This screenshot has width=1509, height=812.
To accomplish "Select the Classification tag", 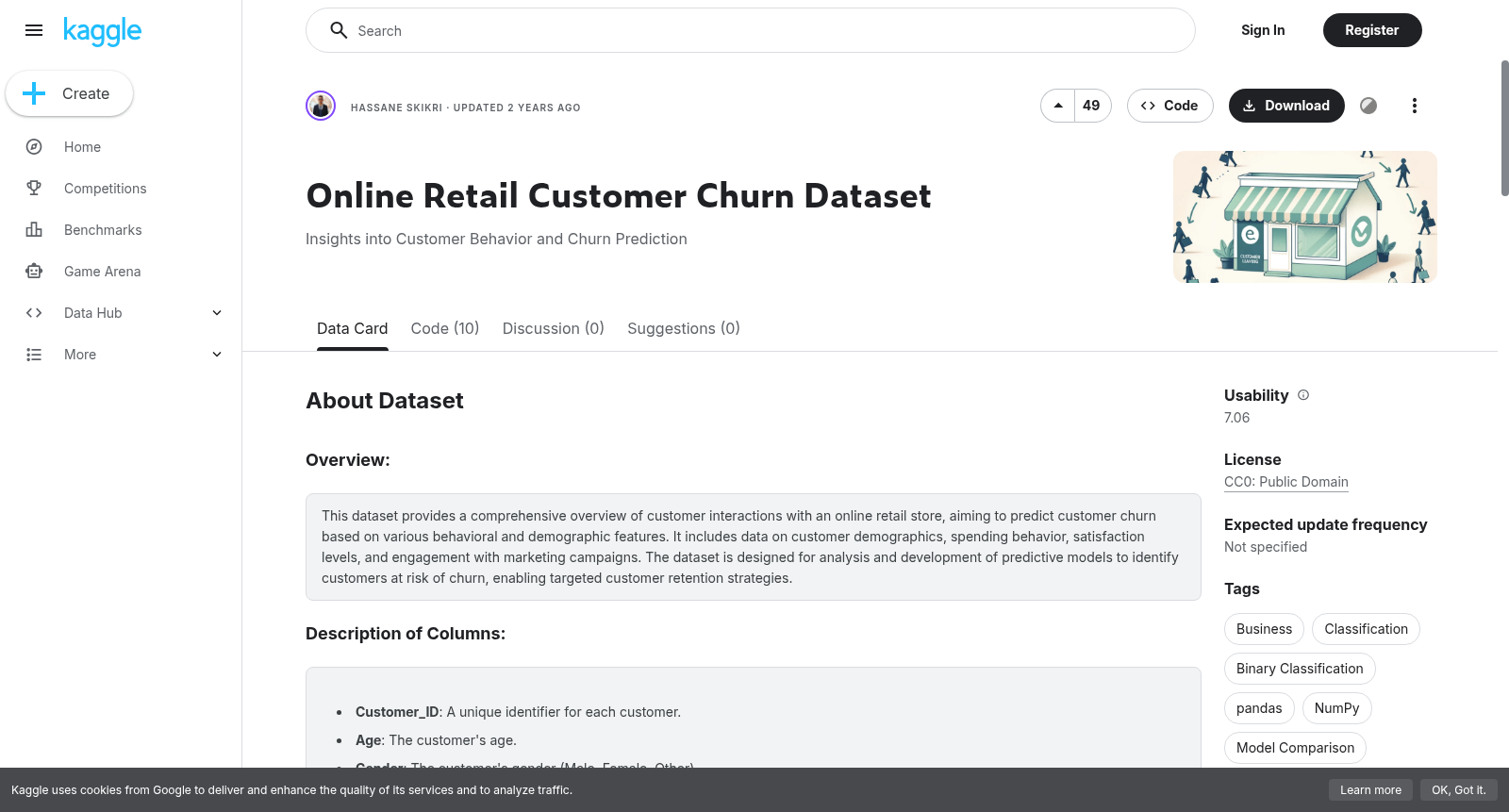I will 1366,629.
